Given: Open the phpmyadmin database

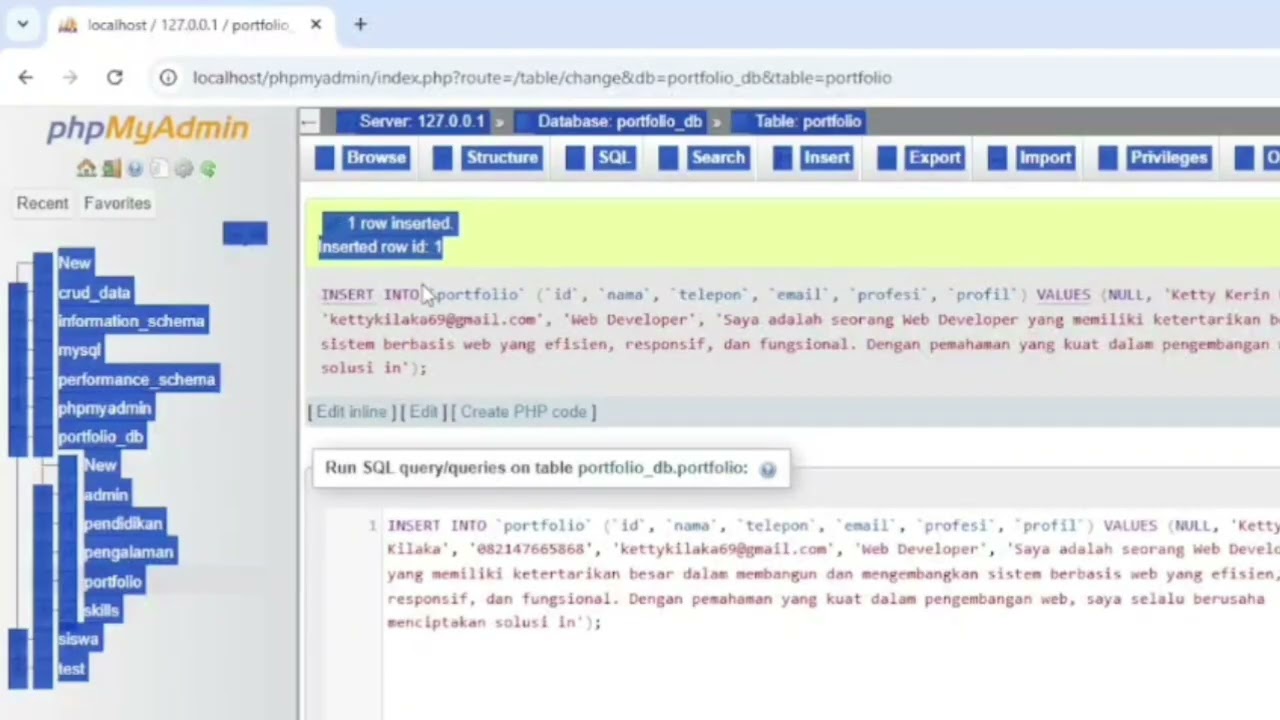Looking at the screenshot, I should [x=105, y=408].
